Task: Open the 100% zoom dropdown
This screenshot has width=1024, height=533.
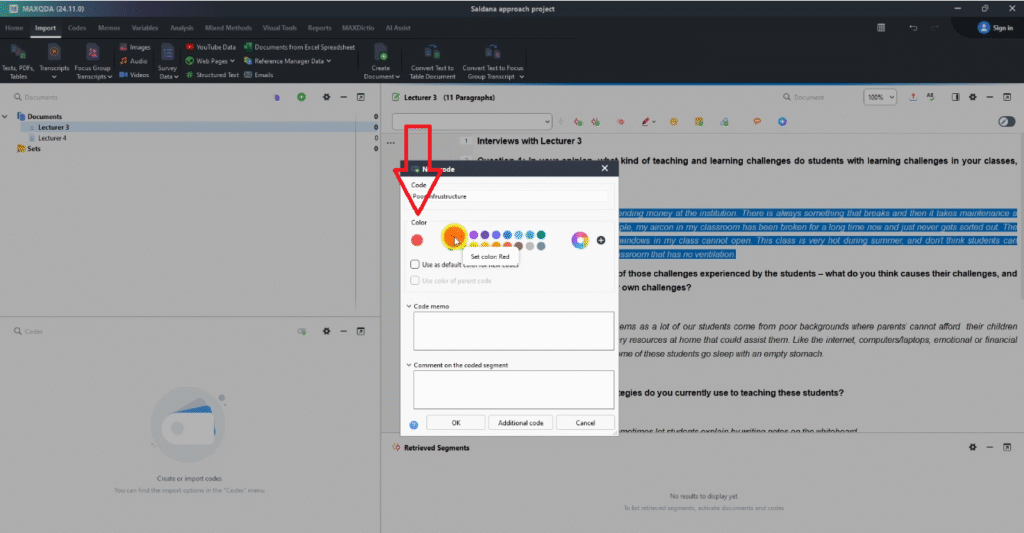Action: coord(880,97)
